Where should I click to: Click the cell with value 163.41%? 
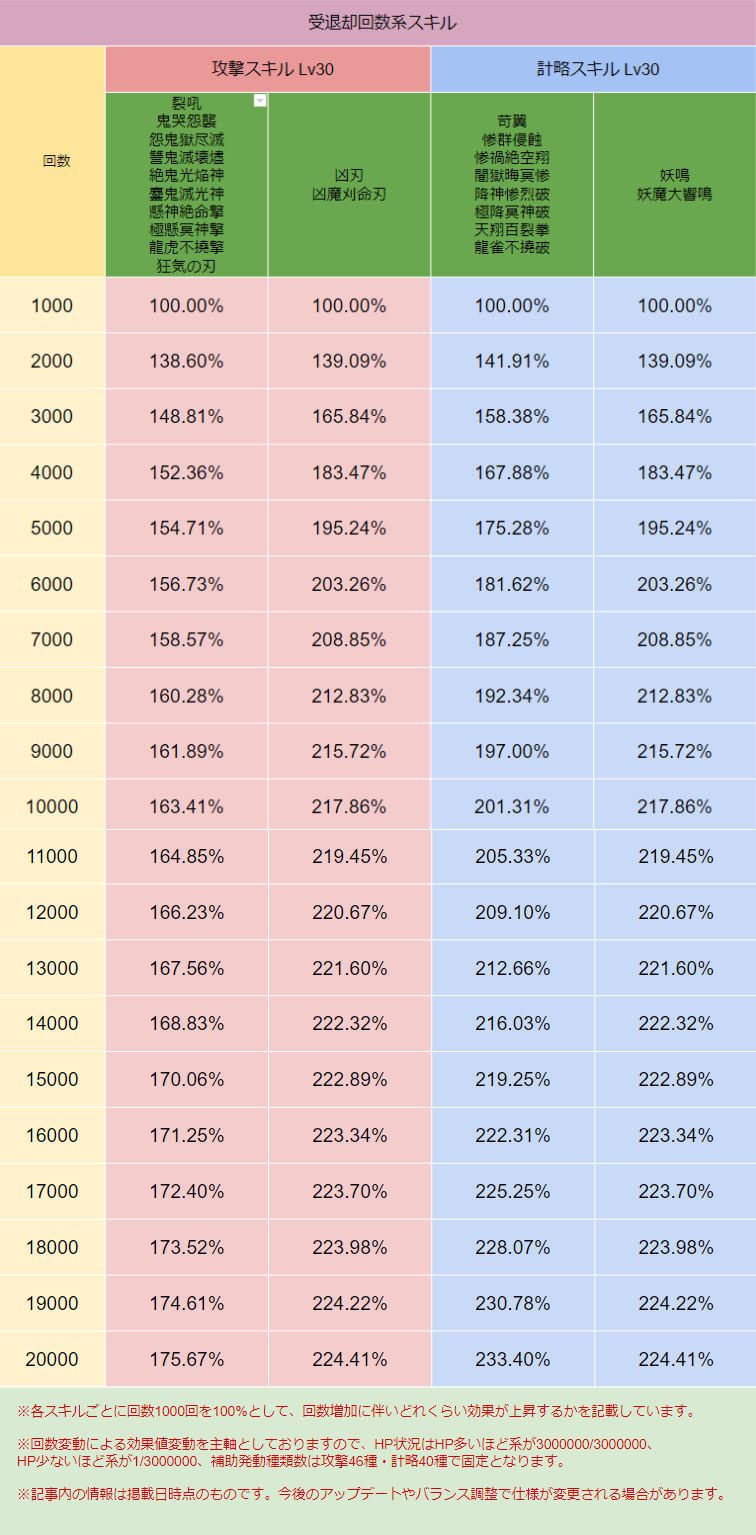tap(186, 807)
